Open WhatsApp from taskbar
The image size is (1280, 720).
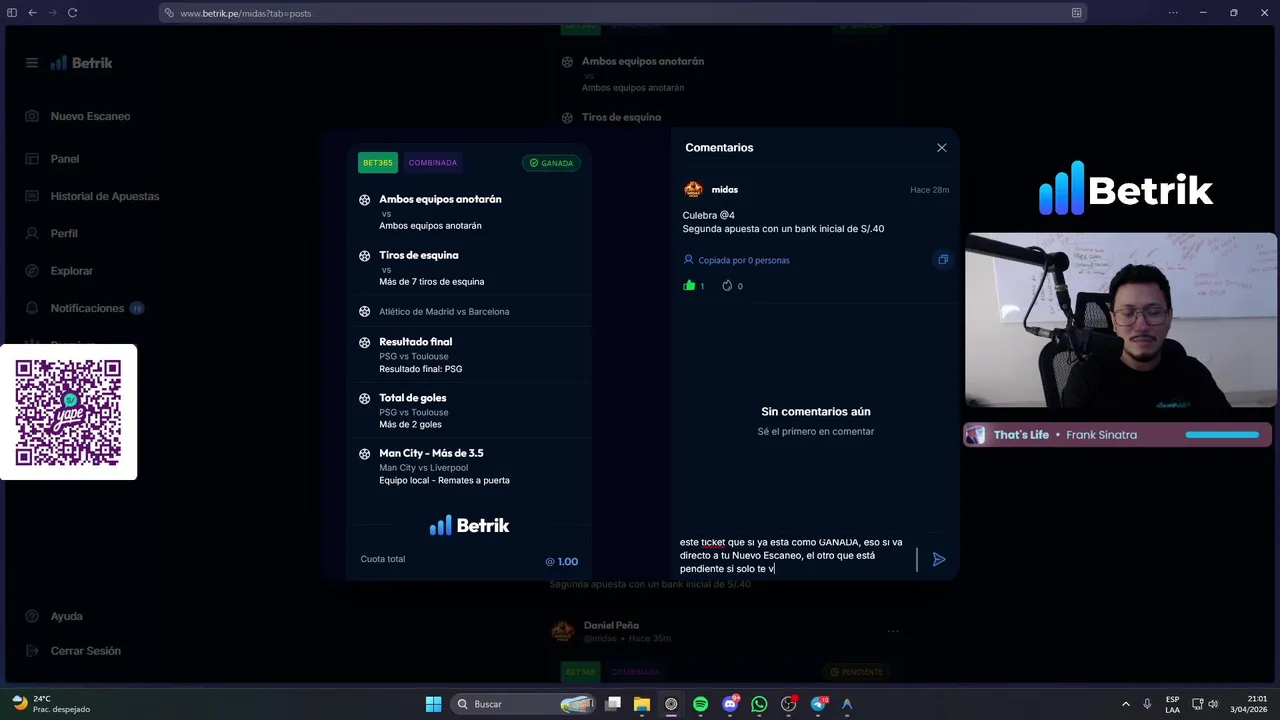tap(759, 704)
